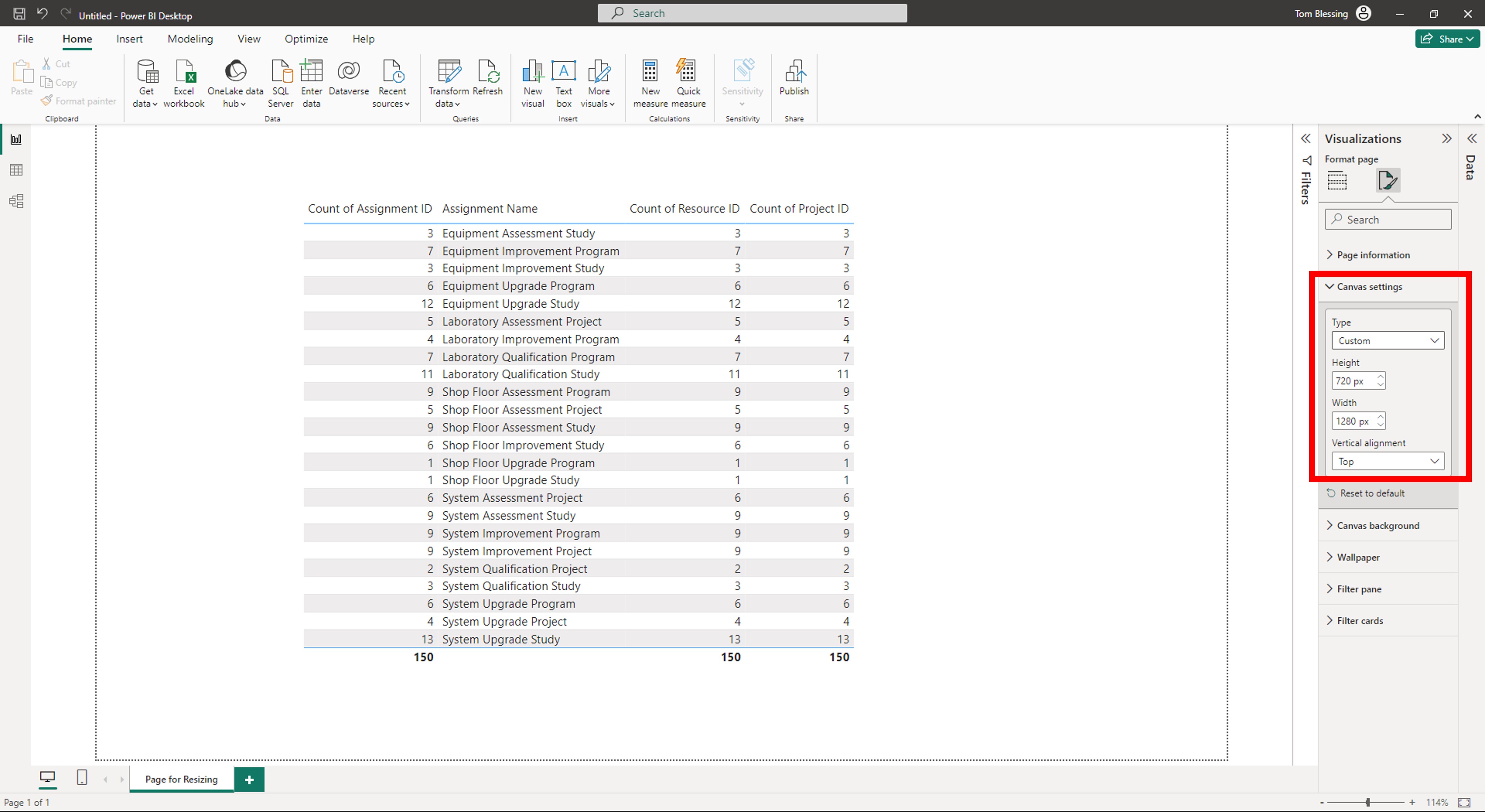Click Reset to default

(1372, 493)
